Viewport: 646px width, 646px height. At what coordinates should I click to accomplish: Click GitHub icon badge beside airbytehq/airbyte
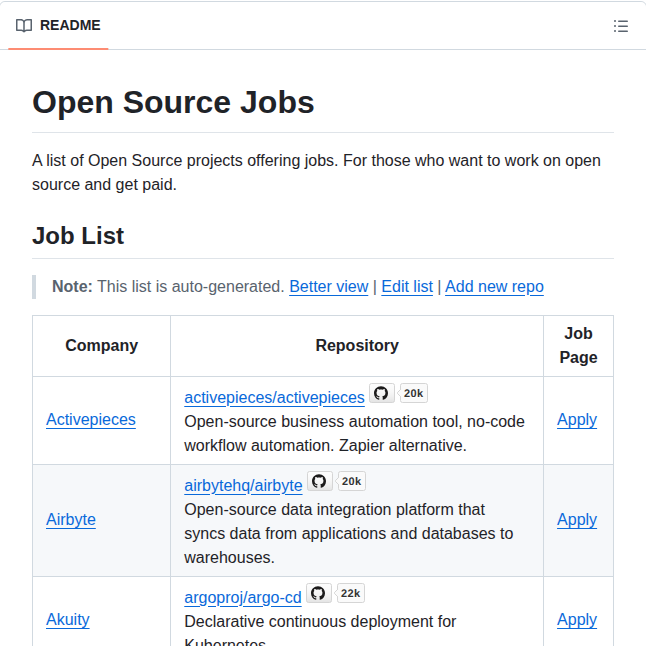click(319, 481)
